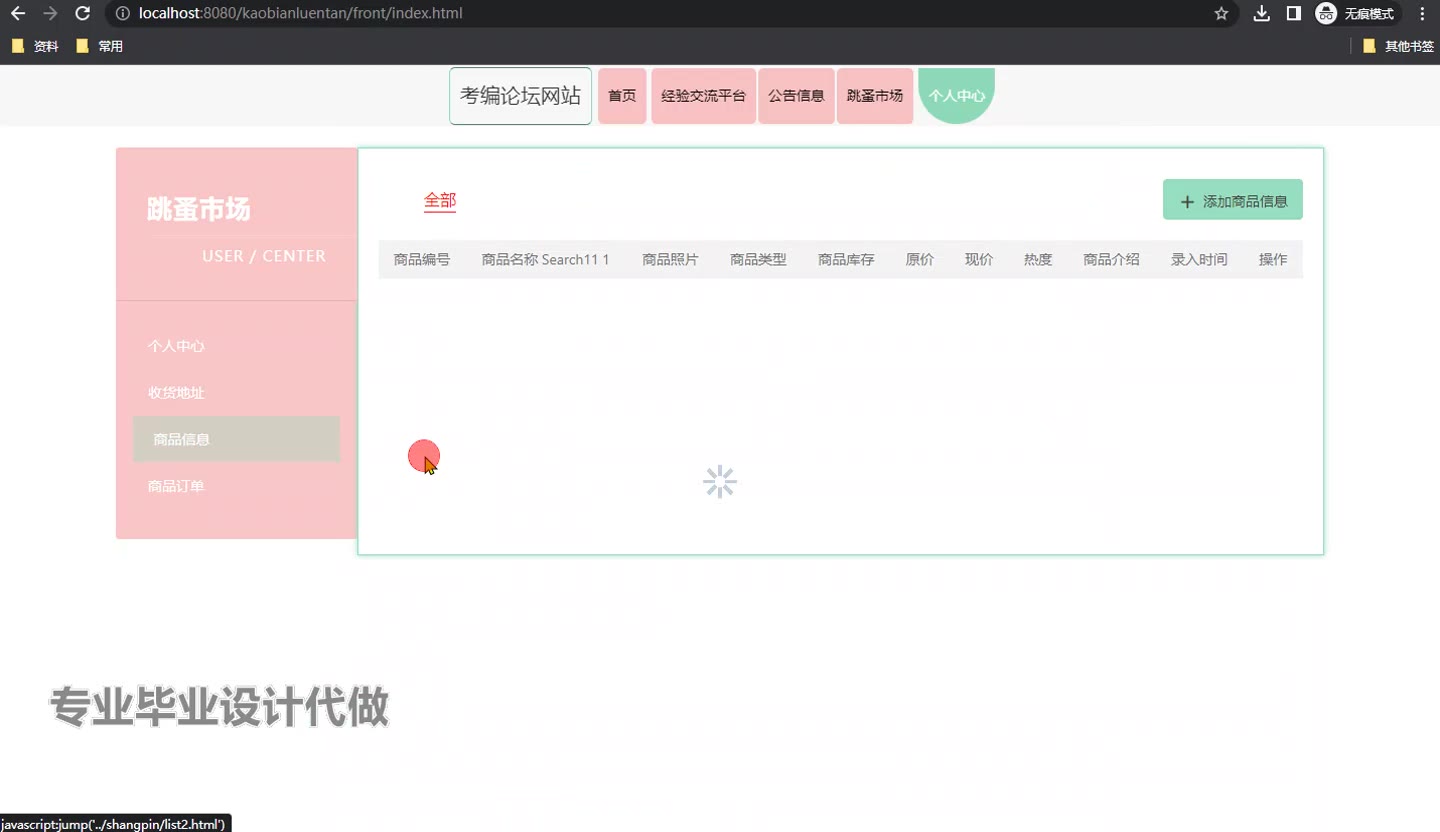This screenshot has height=832, width=1440.
Task: Click the browser back arrow
Action: click(x=18, y=14)
